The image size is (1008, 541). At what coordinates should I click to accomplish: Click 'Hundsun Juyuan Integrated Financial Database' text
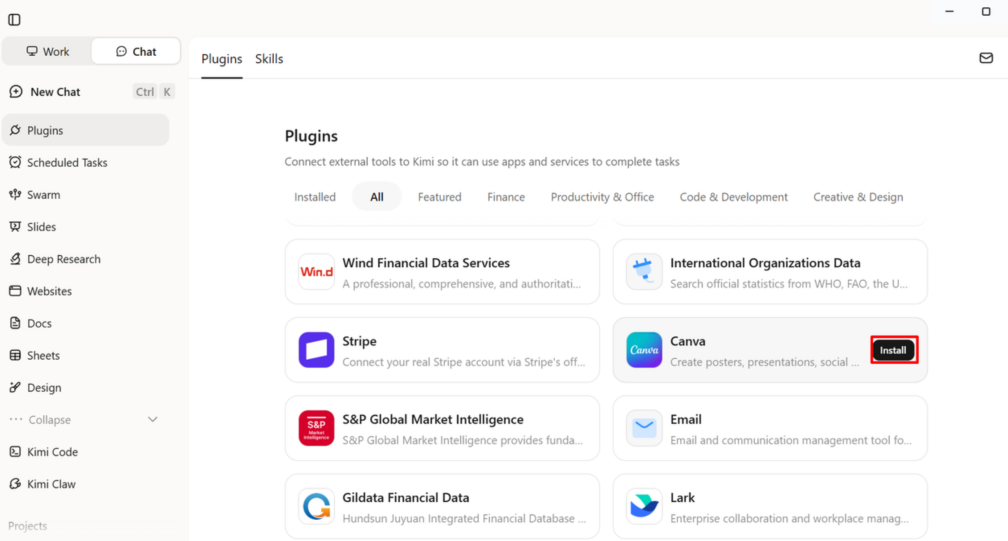[464, 519]
